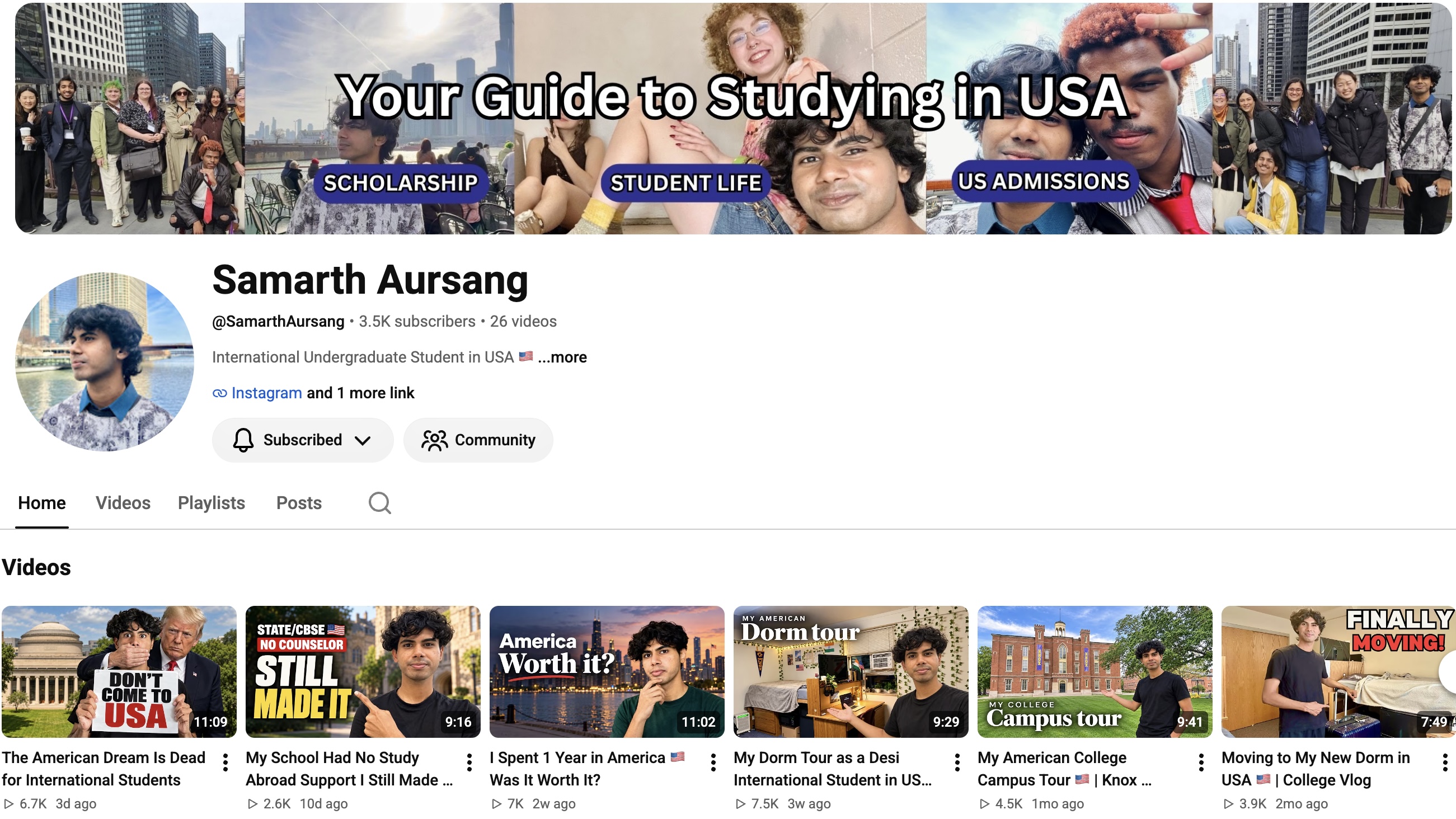Play the 'Finally Moving!' thumbnail video
Viewport: 1456px width, 819px height.
click(1338, 671)
